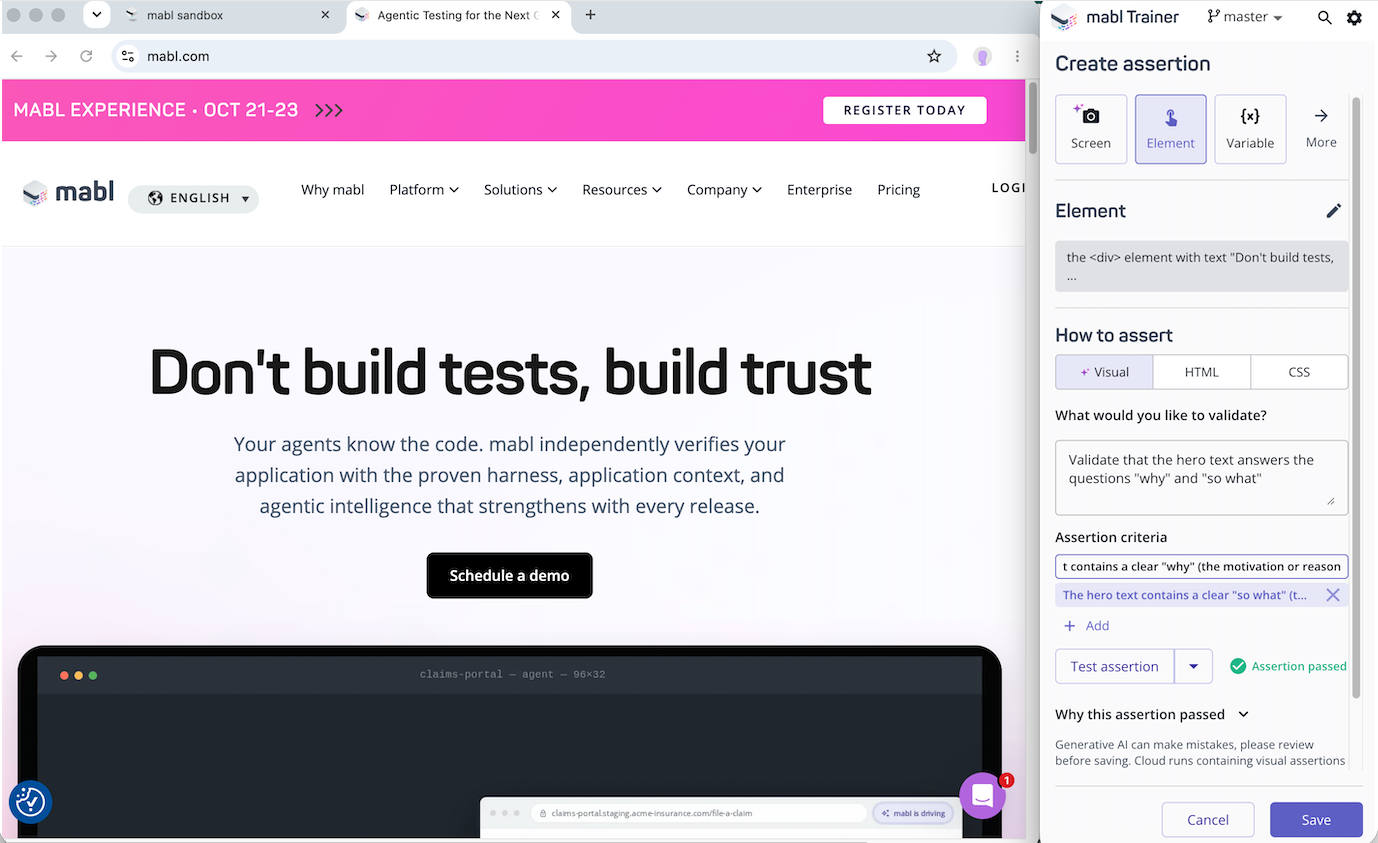Close the mabl sandbox tab
This screenshot has width=1378, height=843.
325,16
